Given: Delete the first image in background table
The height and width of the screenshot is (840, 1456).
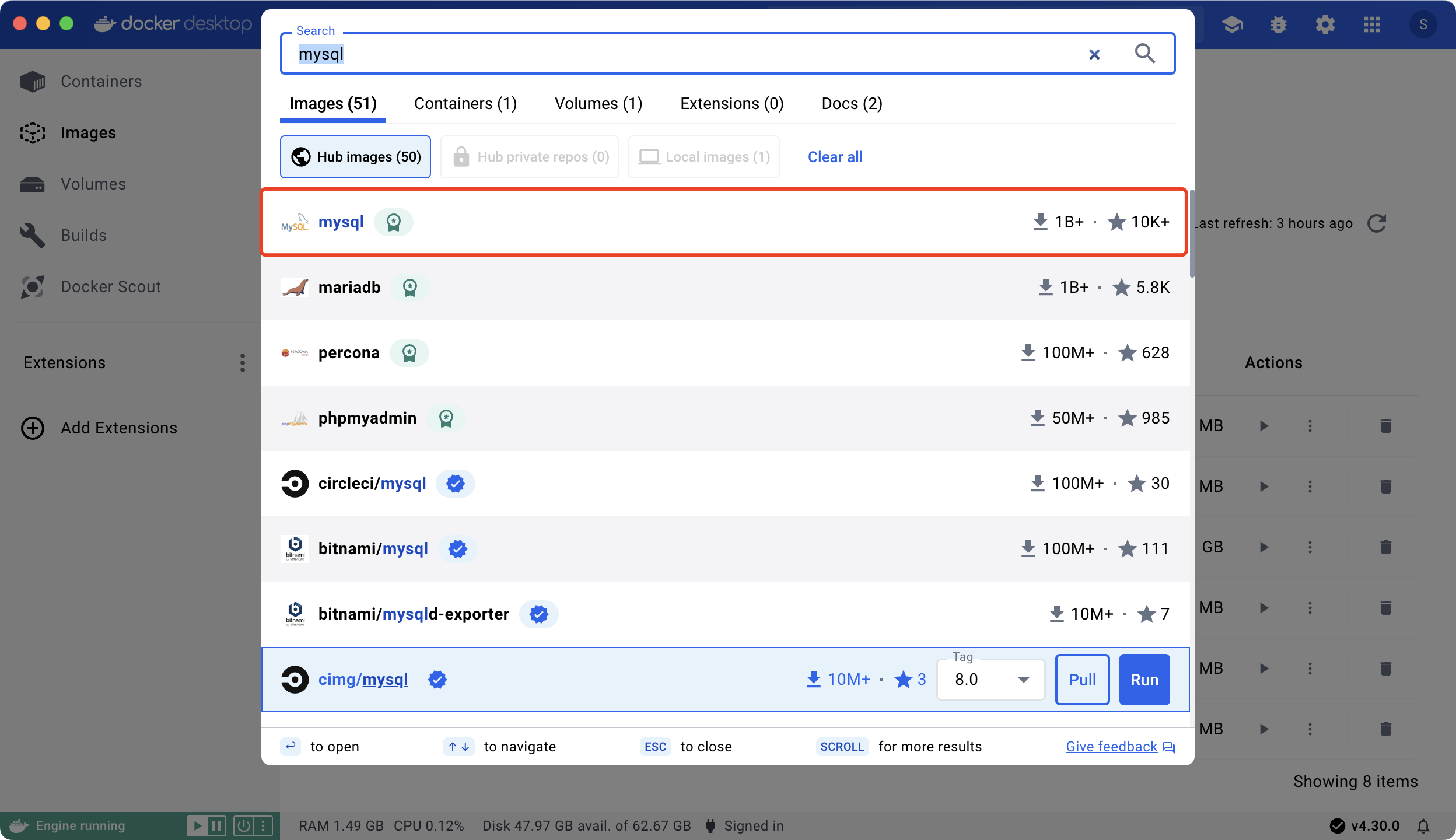Looking at the screenshot, I should coord(1386,426).
